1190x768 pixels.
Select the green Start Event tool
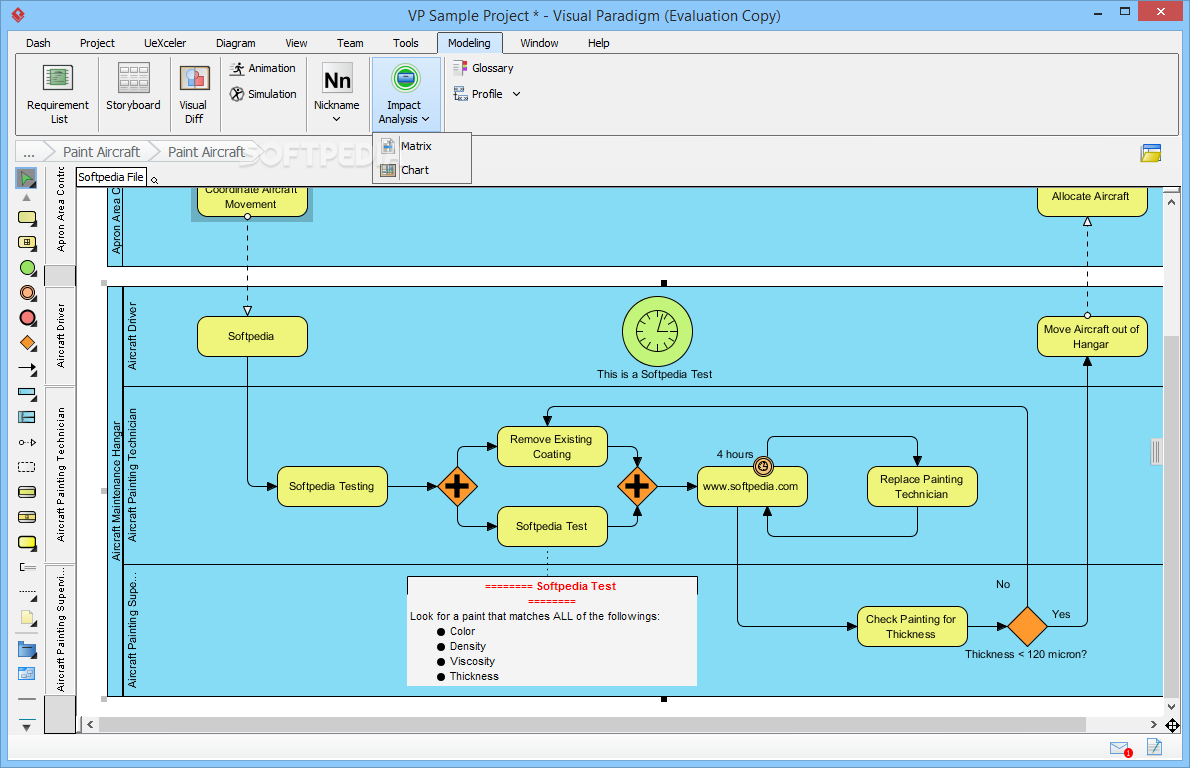(27, 268)
